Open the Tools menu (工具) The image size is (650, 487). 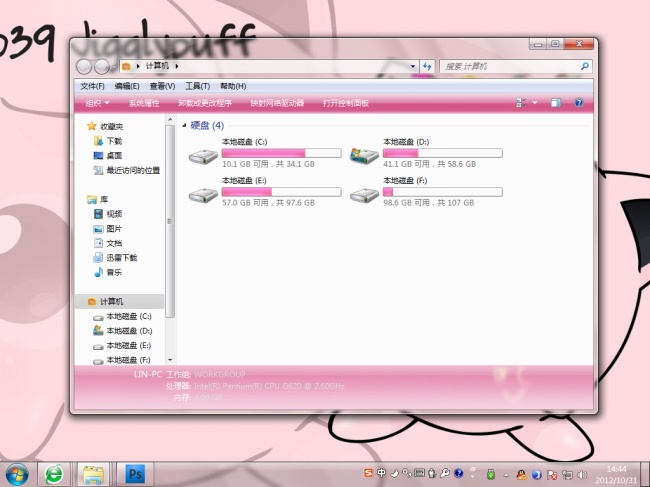coord(197,86)
